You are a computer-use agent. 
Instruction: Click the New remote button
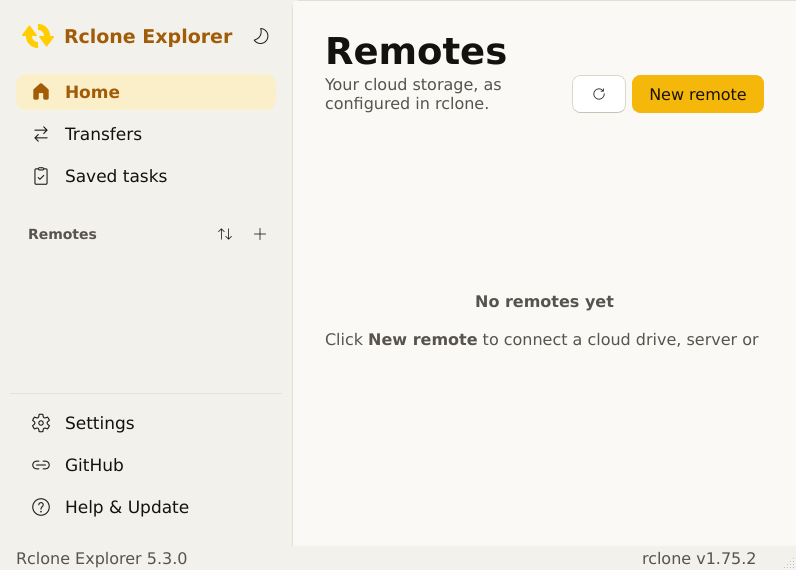click(x=698, y=94)
